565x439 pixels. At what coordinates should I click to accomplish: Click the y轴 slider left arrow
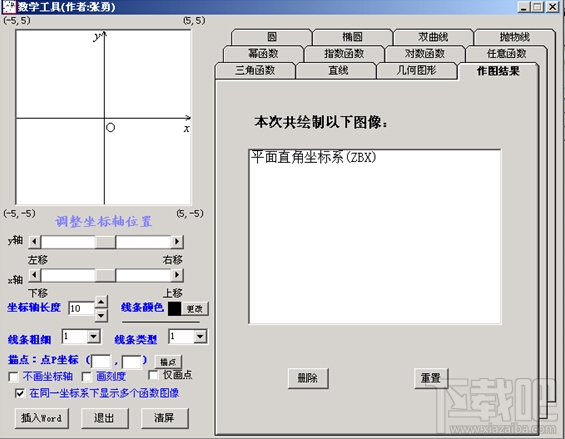34,241
